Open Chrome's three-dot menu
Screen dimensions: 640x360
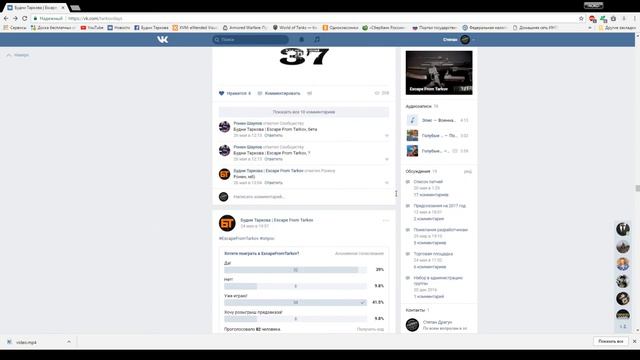pyautogui.click(x=634, y=18)
